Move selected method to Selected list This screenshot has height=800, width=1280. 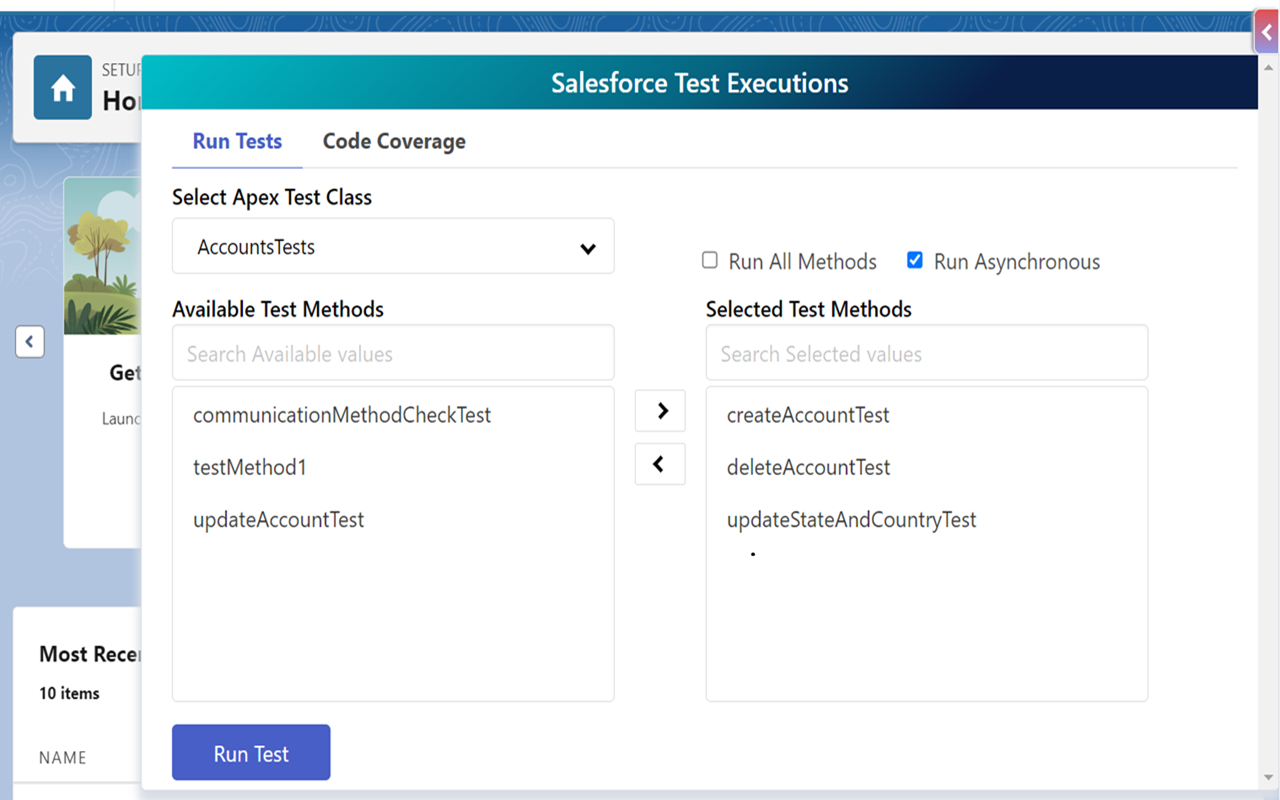(660, 411)
